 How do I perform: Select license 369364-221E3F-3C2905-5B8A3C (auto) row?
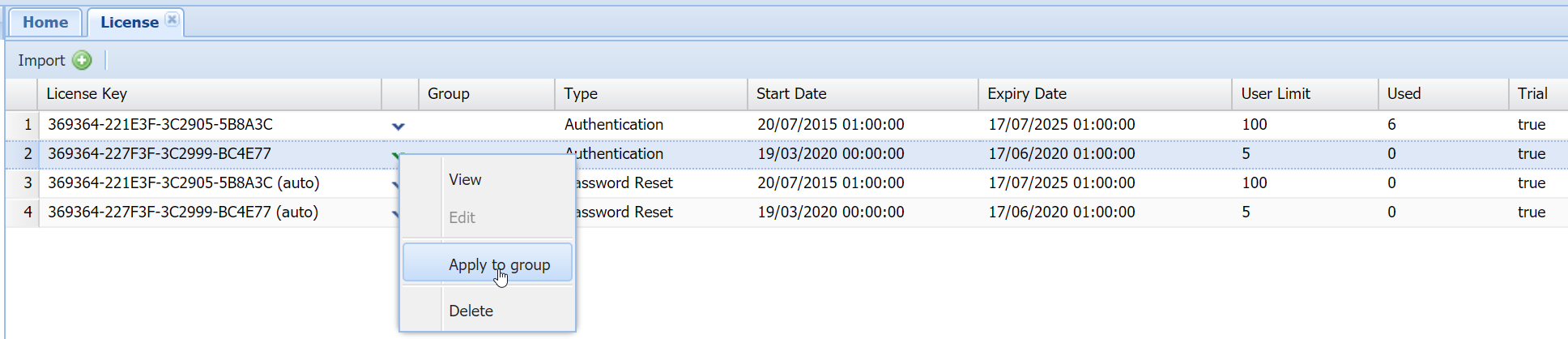pos(183,183)
